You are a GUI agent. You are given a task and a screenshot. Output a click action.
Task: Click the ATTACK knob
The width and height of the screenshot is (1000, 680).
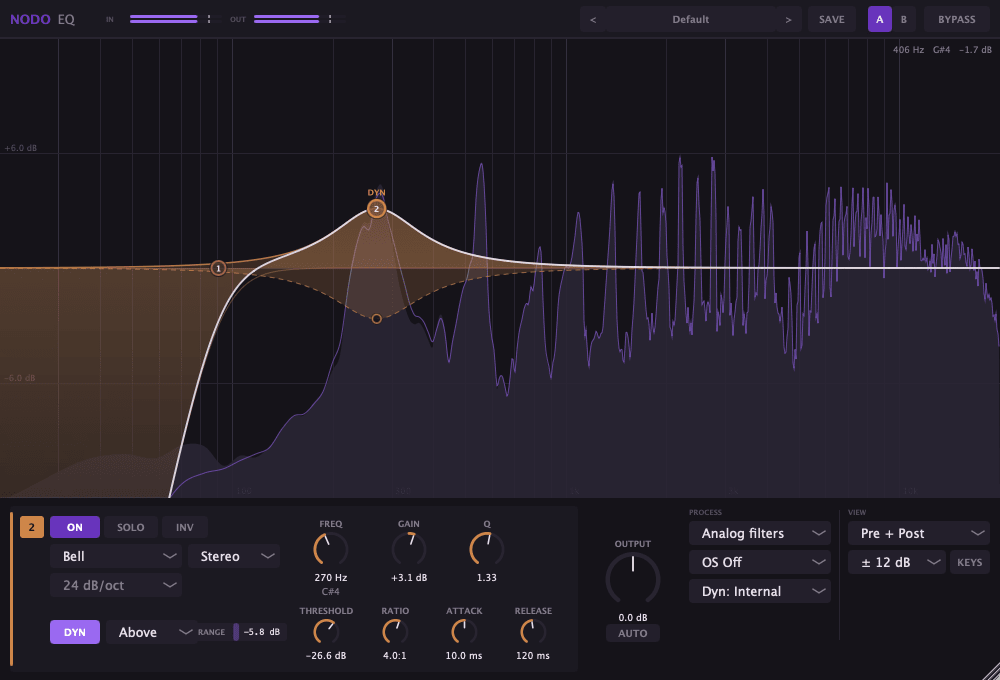pyautogui.click(x=464, y=632)
